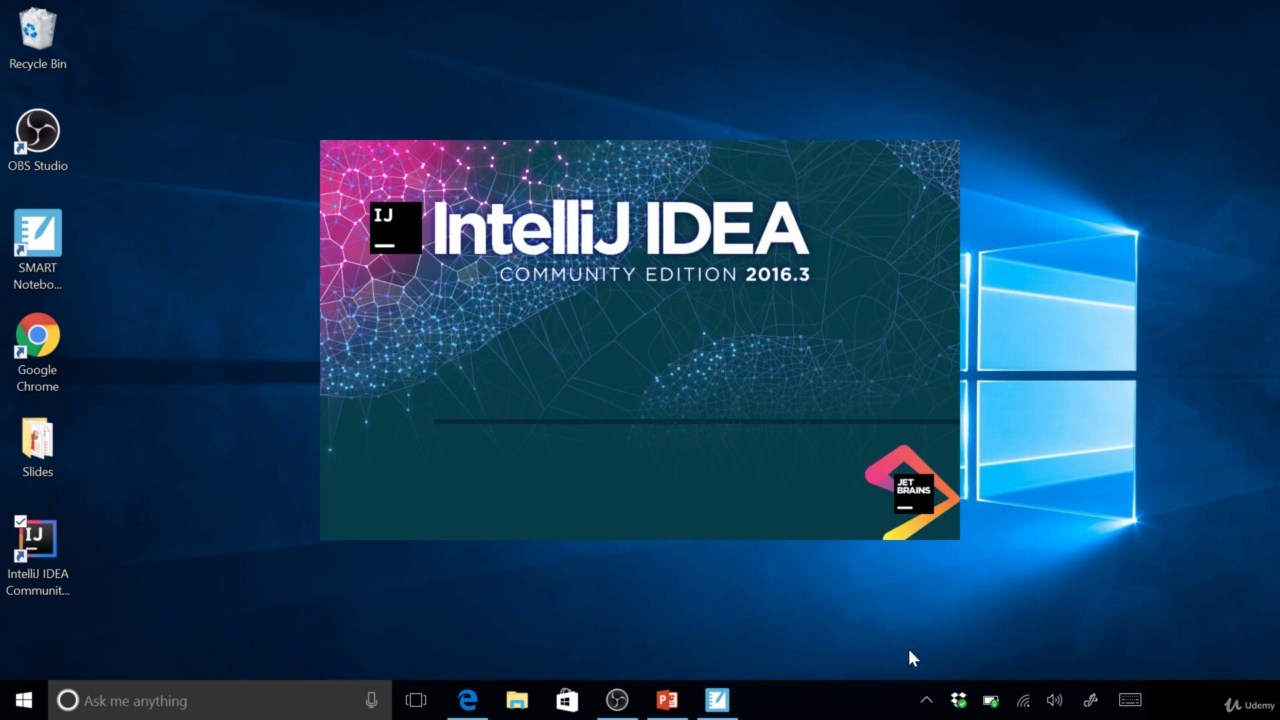This screenshot has width=1280, height=720.
Task: Click the Cortana 'Ask me anything' search box
Action: (220, 700)
